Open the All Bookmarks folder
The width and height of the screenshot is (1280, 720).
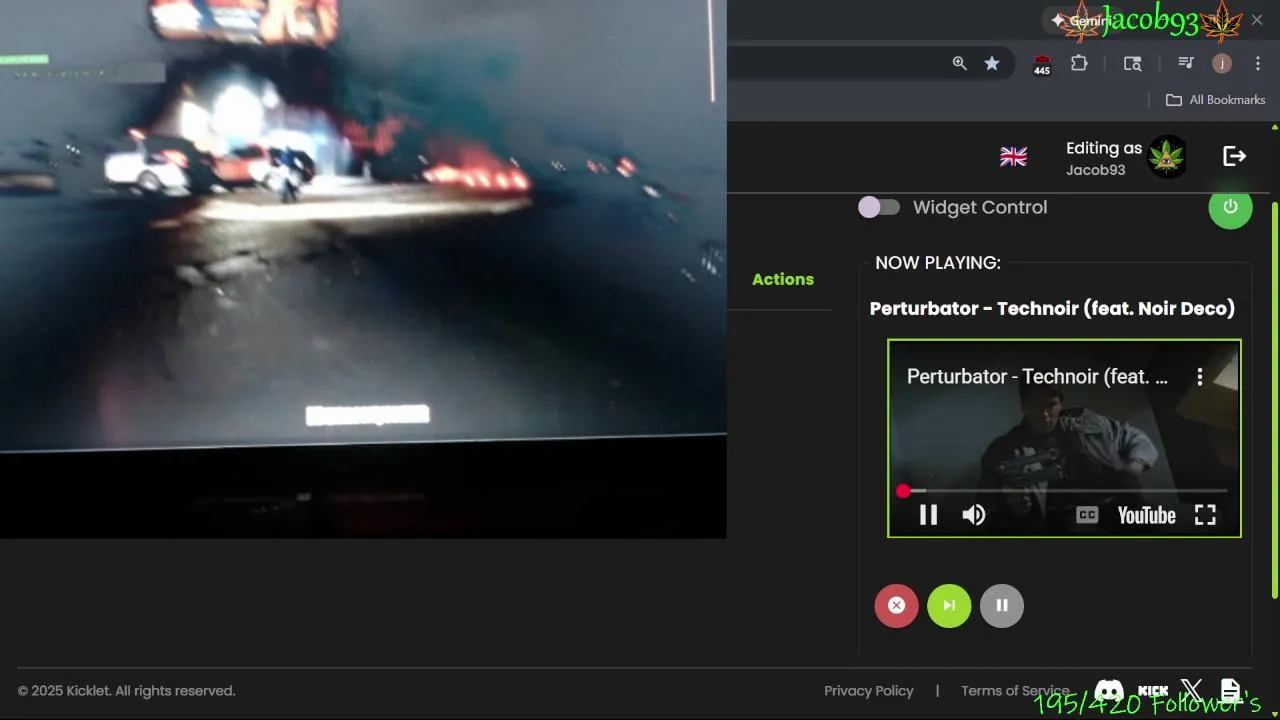pyautogui.click(x=1216, y=100)
